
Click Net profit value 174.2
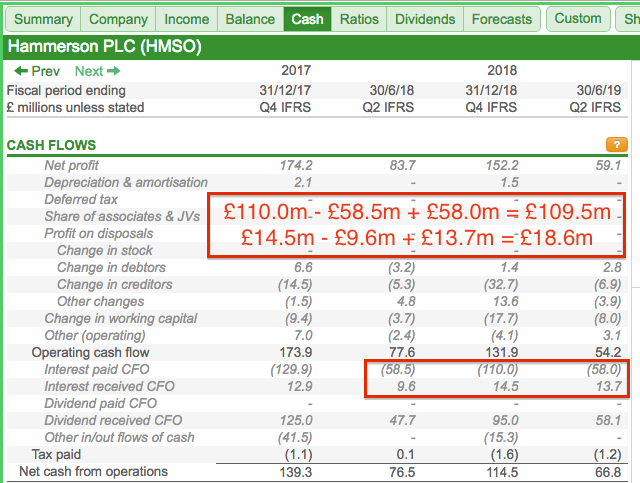pos(296,165)
